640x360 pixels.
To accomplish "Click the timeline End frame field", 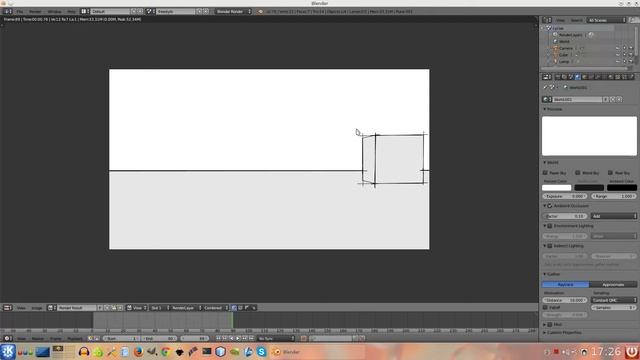I will pos(159,338).
